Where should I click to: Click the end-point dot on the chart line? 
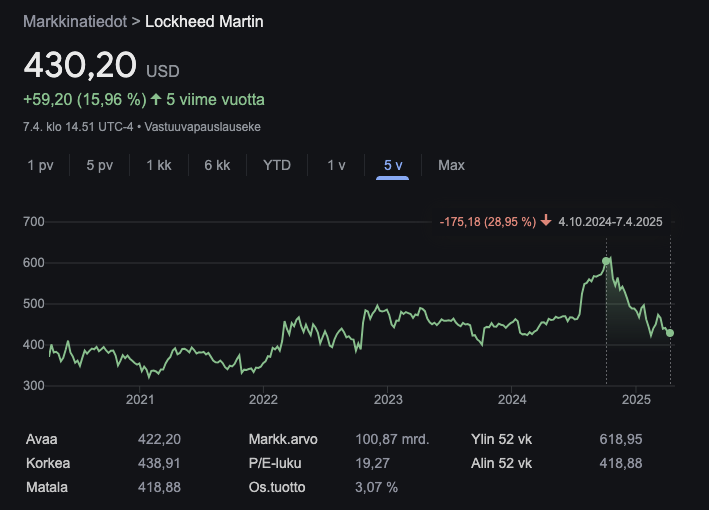pyautogui.click(x=669, y=333)
